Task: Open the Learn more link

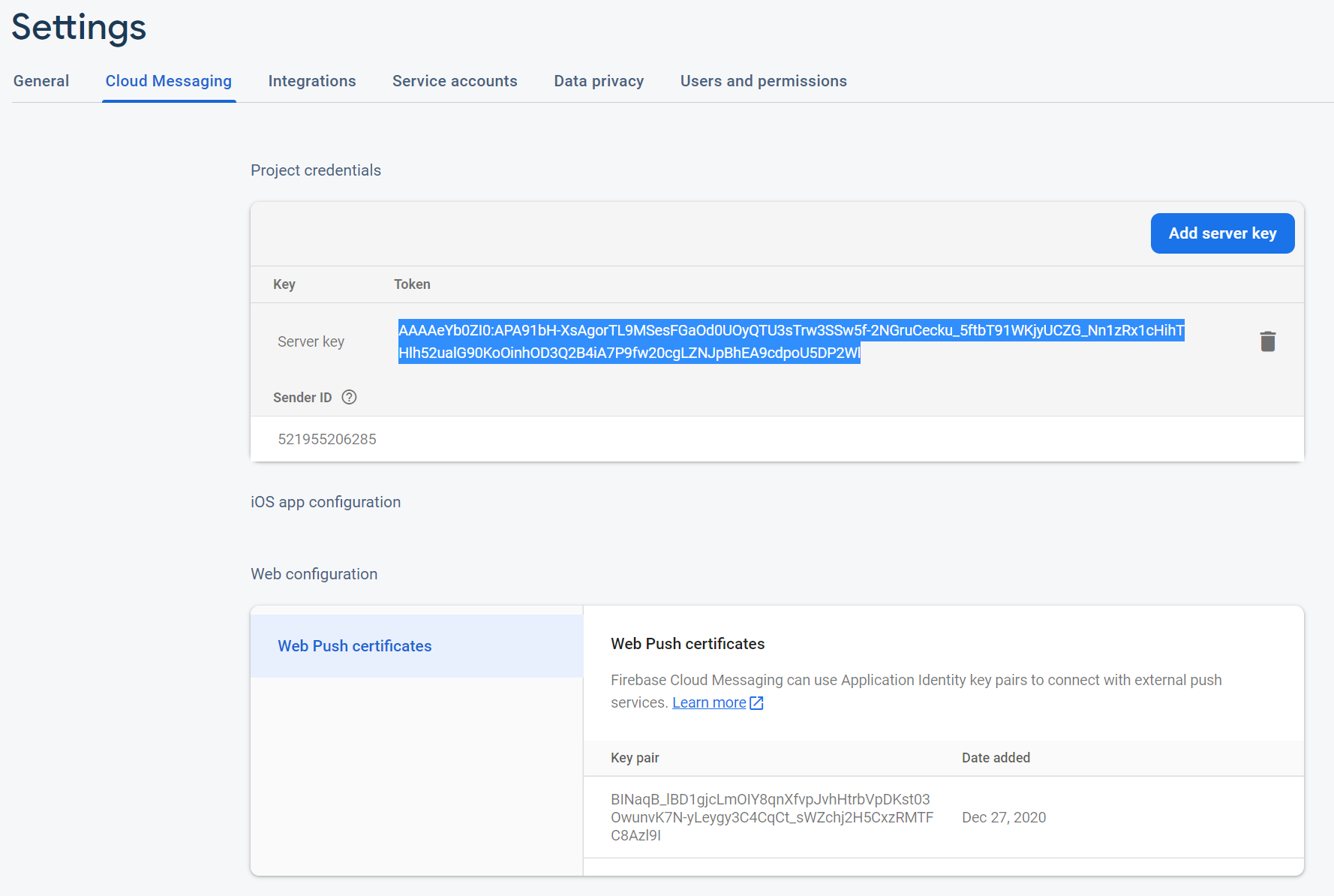Action: pyautogui.click(x=709, y=703)
